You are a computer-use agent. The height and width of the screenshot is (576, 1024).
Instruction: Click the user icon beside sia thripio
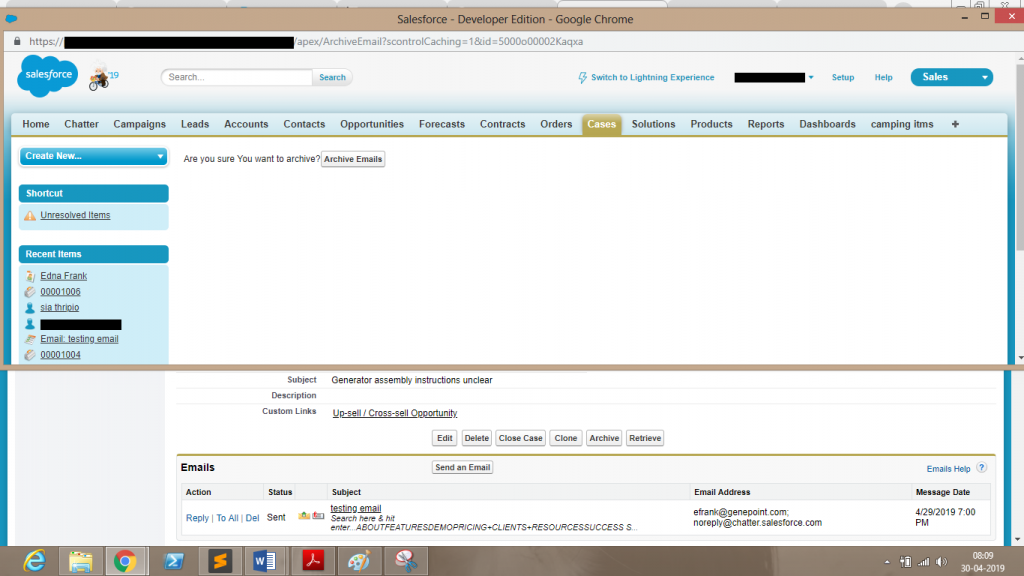[x=30, y=308]
